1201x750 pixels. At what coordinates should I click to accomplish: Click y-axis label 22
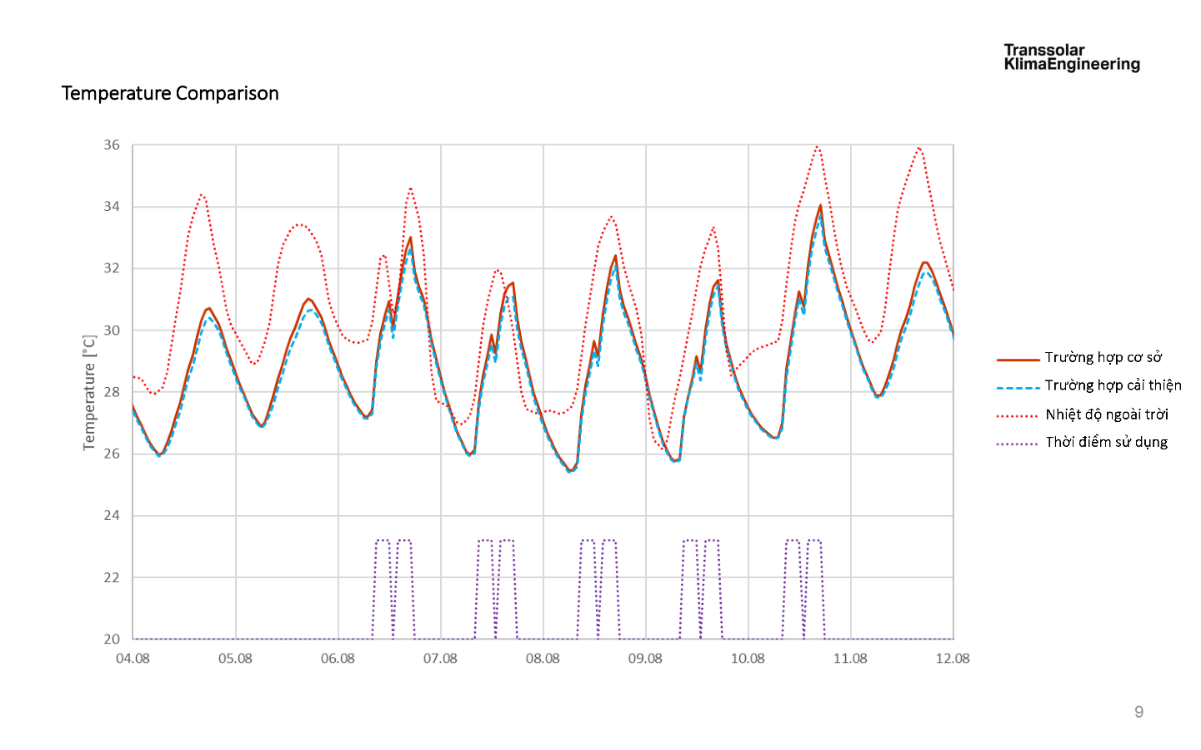[111, 578]
